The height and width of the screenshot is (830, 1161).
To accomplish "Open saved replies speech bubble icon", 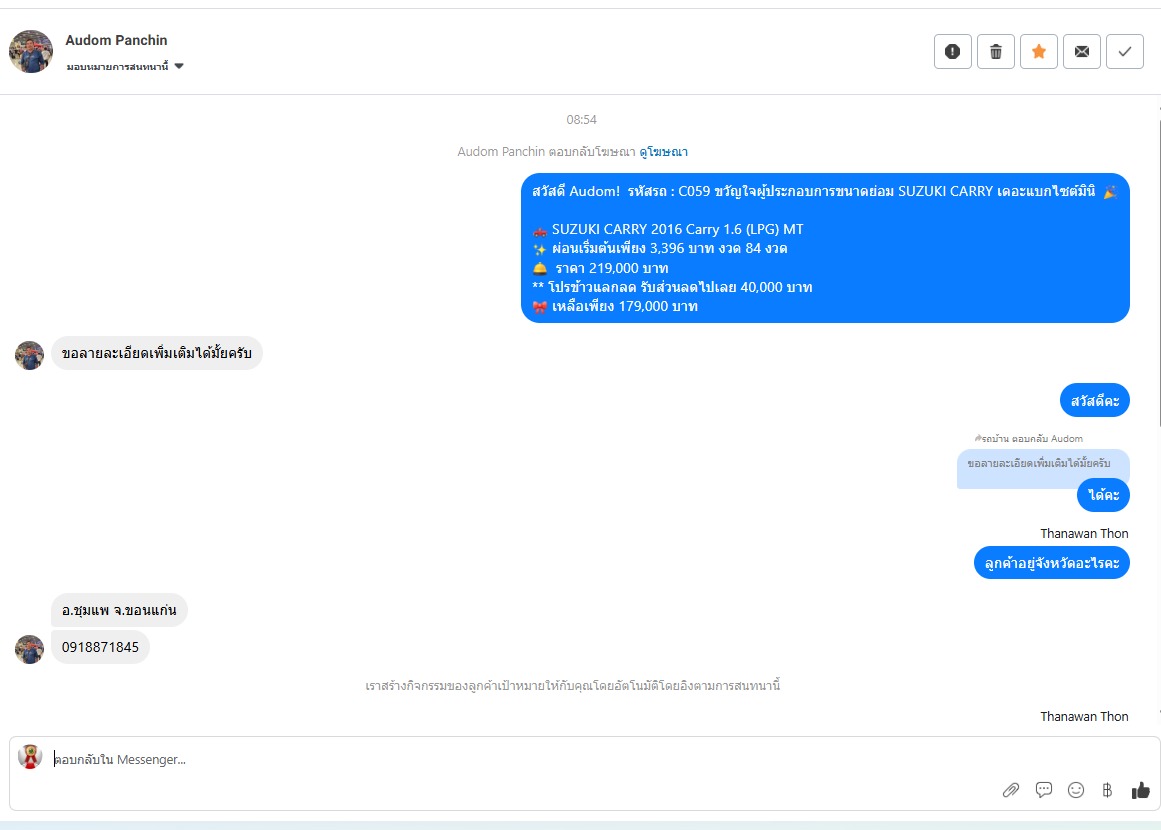I will coord(1043,790).
